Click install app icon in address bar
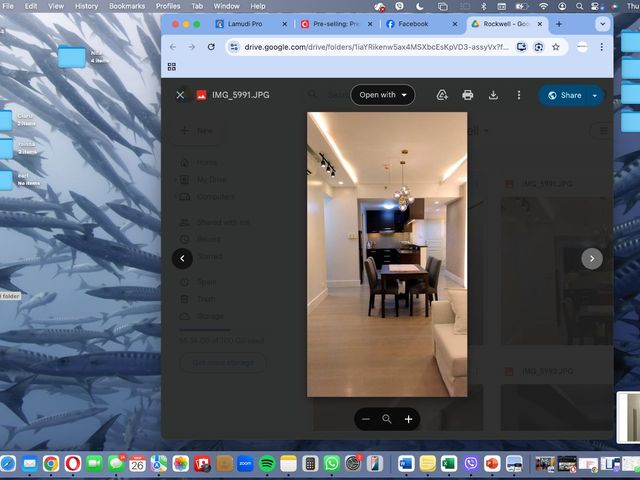640x480 pixels. tap(521, 47)
